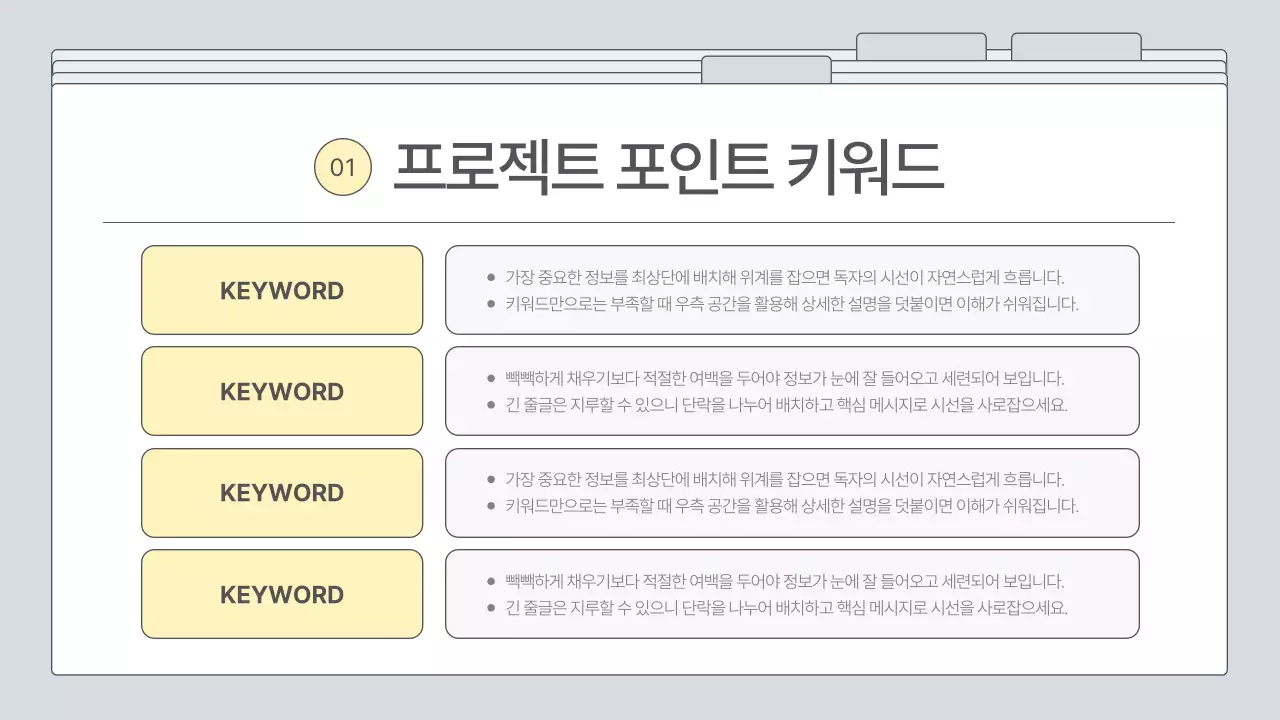
Task: Select the fourth yellow KEYWORD card
Action: coord(282,594)
